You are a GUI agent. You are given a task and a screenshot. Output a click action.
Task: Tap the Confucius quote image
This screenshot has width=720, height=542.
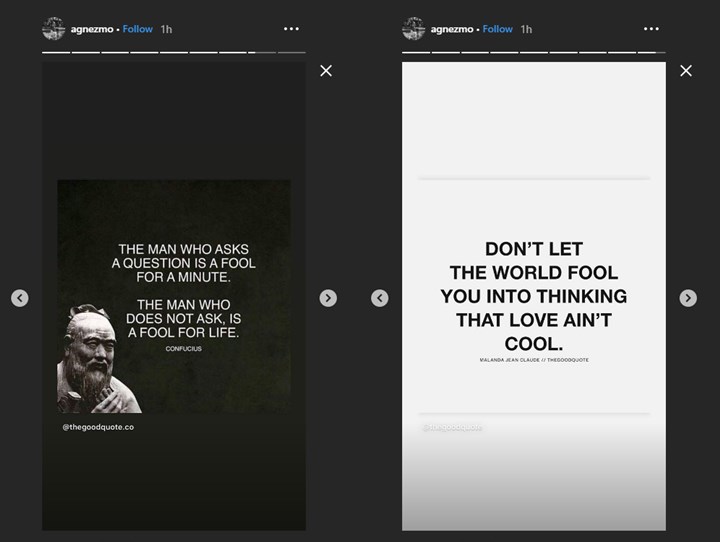[x=174, y=296]
